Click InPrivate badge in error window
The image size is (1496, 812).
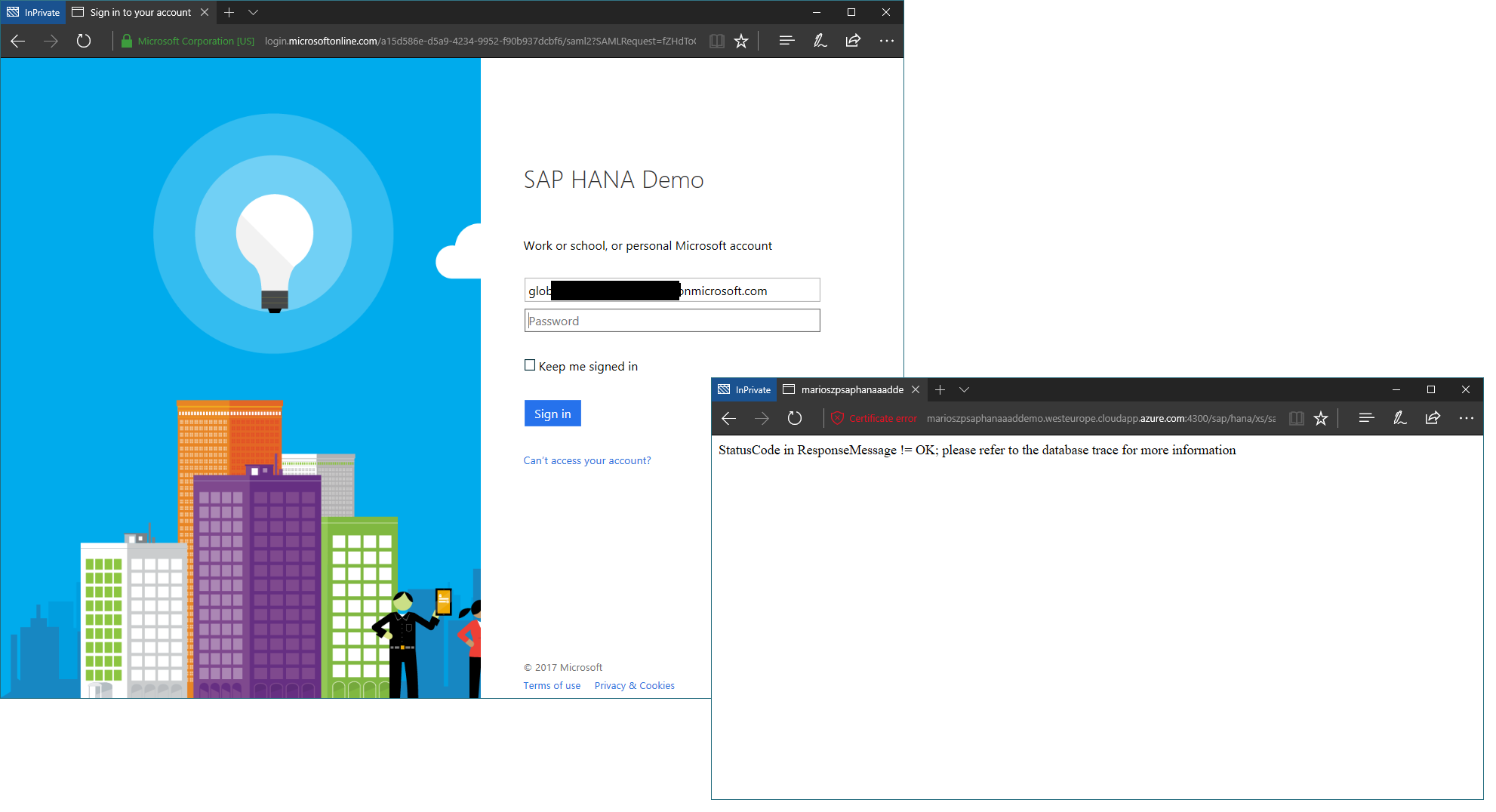pos(744,389)
